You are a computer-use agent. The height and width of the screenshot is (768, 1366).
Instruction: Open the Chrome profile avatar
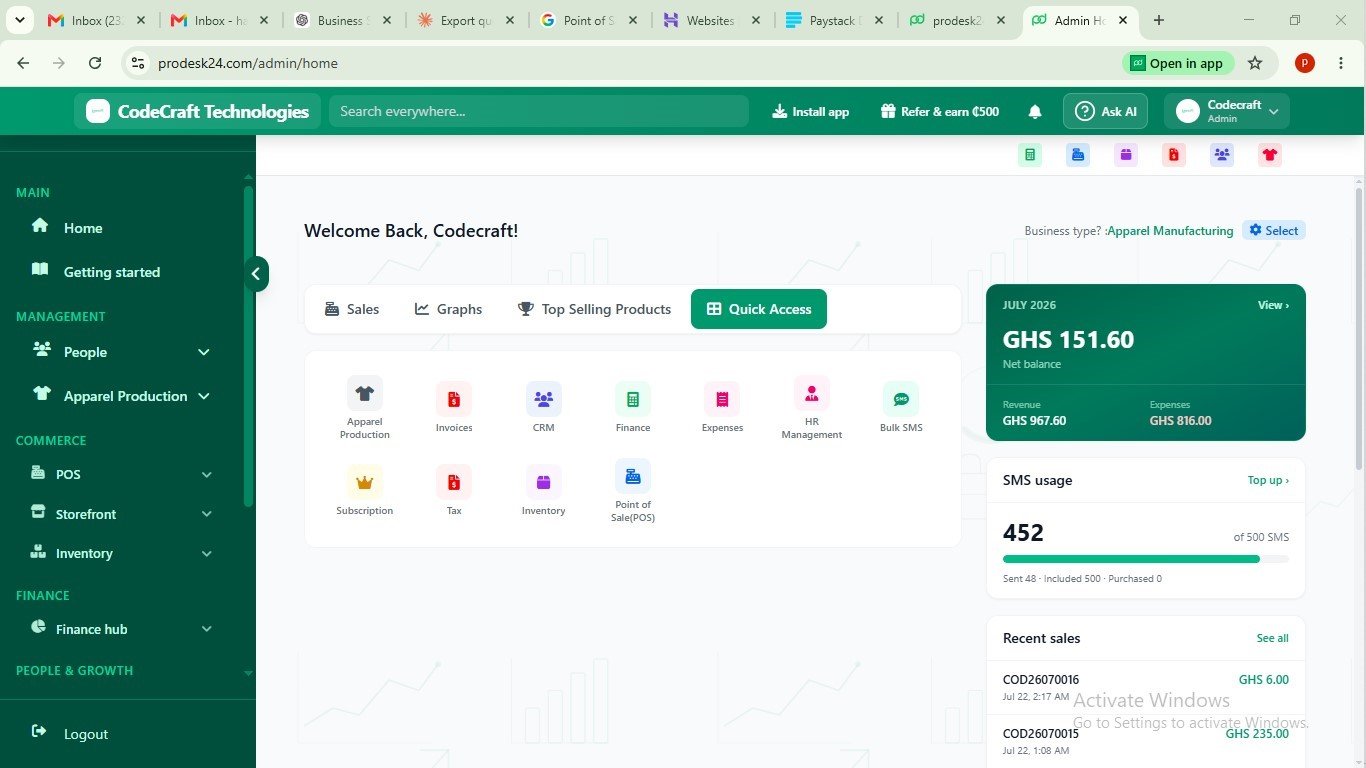pos(1304,63)
